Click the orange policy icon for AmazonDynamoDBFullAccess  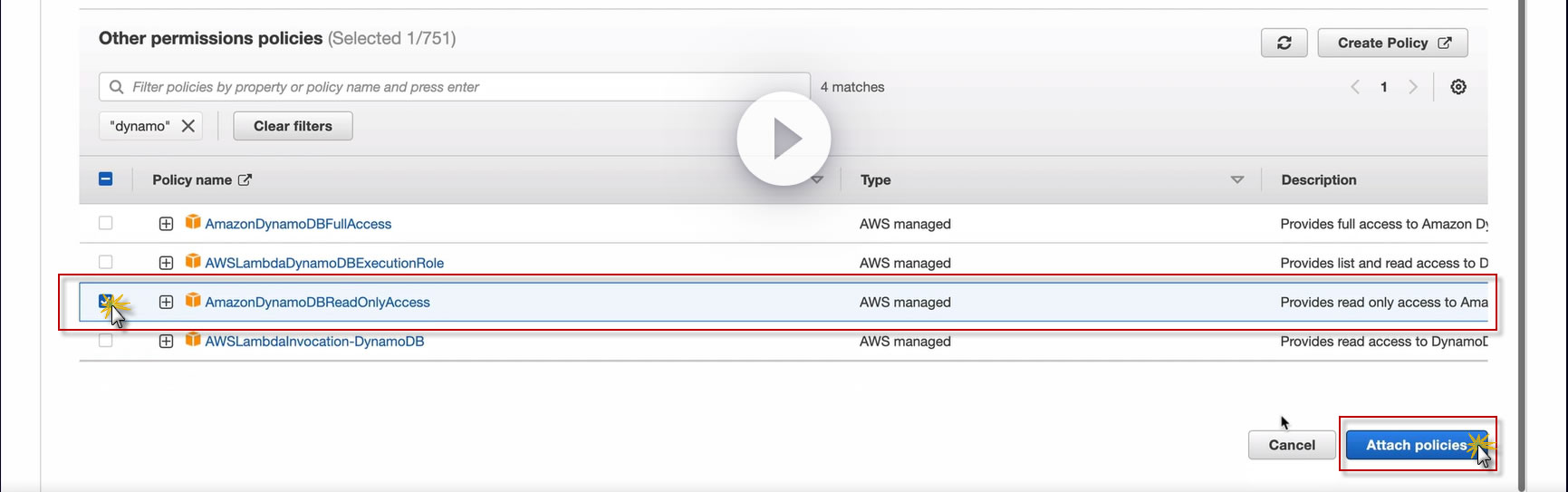tap(193, 222)
